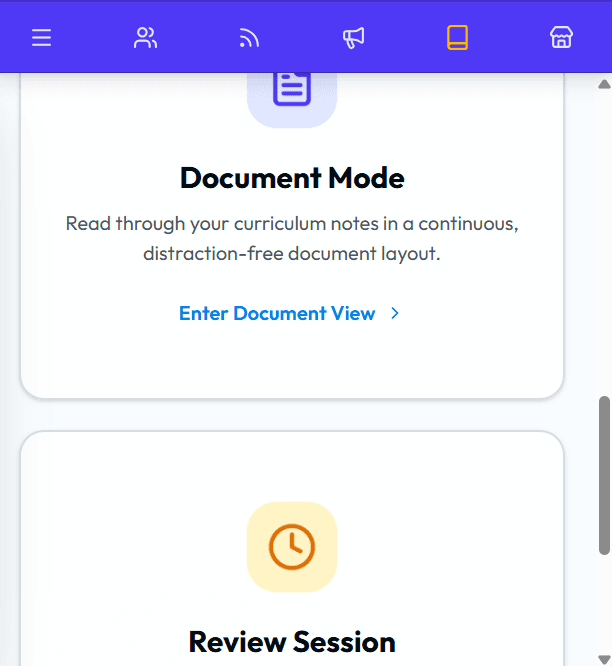Open the store/shop icon

[561, 38]
